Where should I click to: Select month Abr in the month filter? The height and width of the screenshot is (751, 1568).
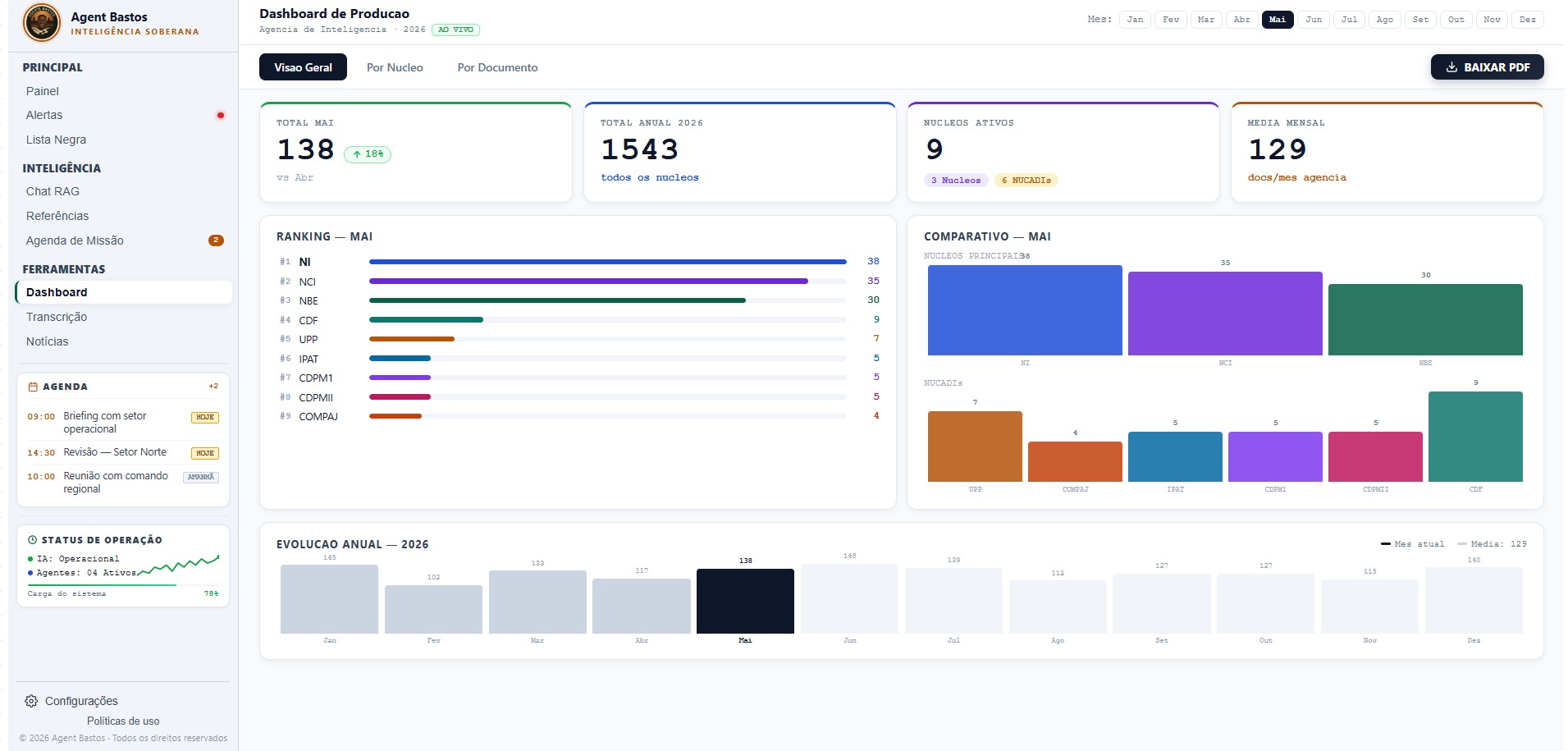pos(1242,20)
